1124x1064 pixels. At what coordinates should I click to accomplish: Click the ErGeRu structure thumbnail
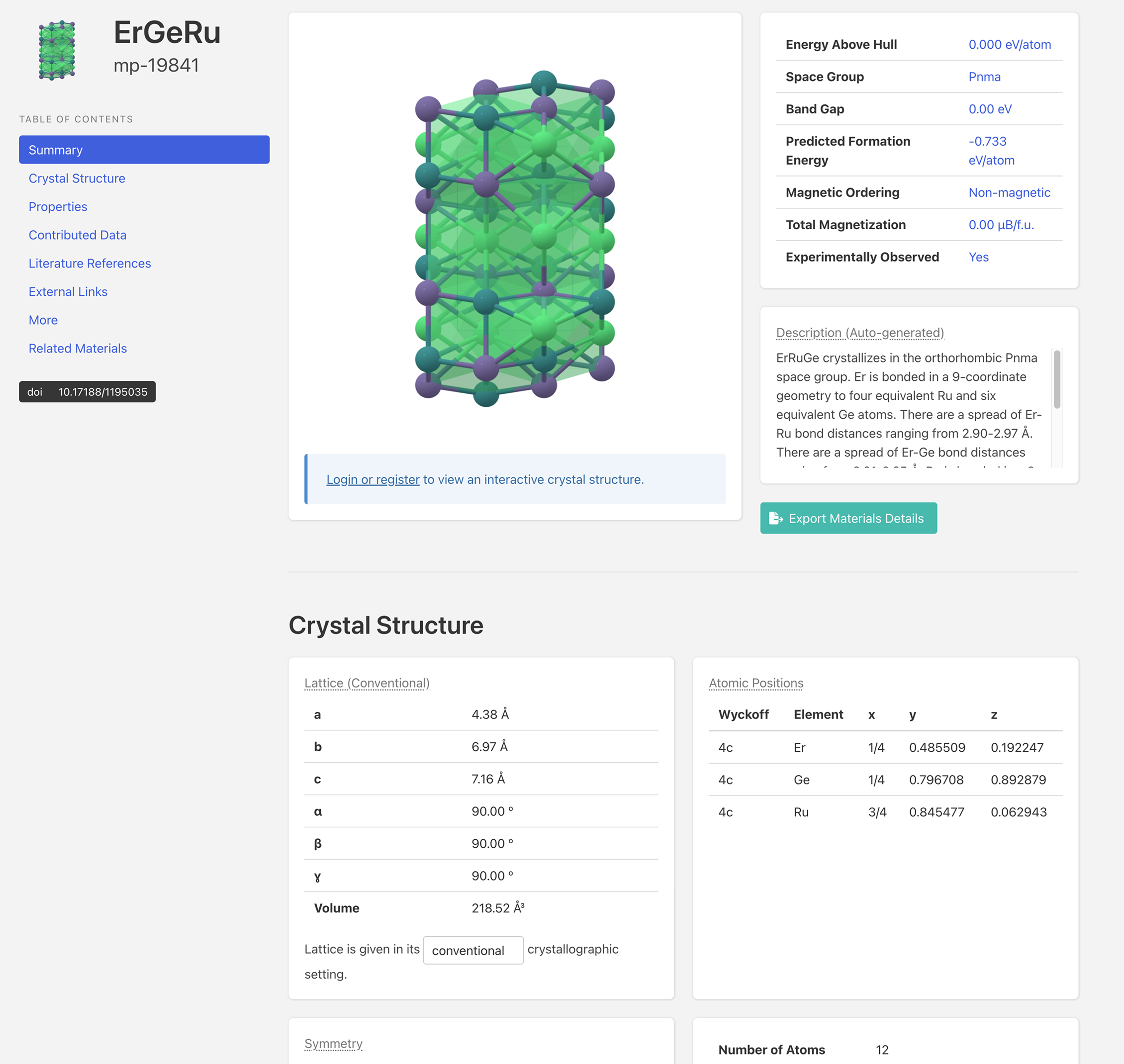[x=57, y=50]
